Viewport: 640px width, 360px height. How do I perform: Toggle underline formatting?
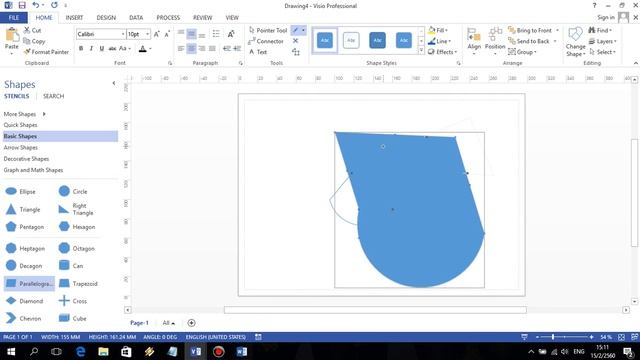(x=102, y=49)
